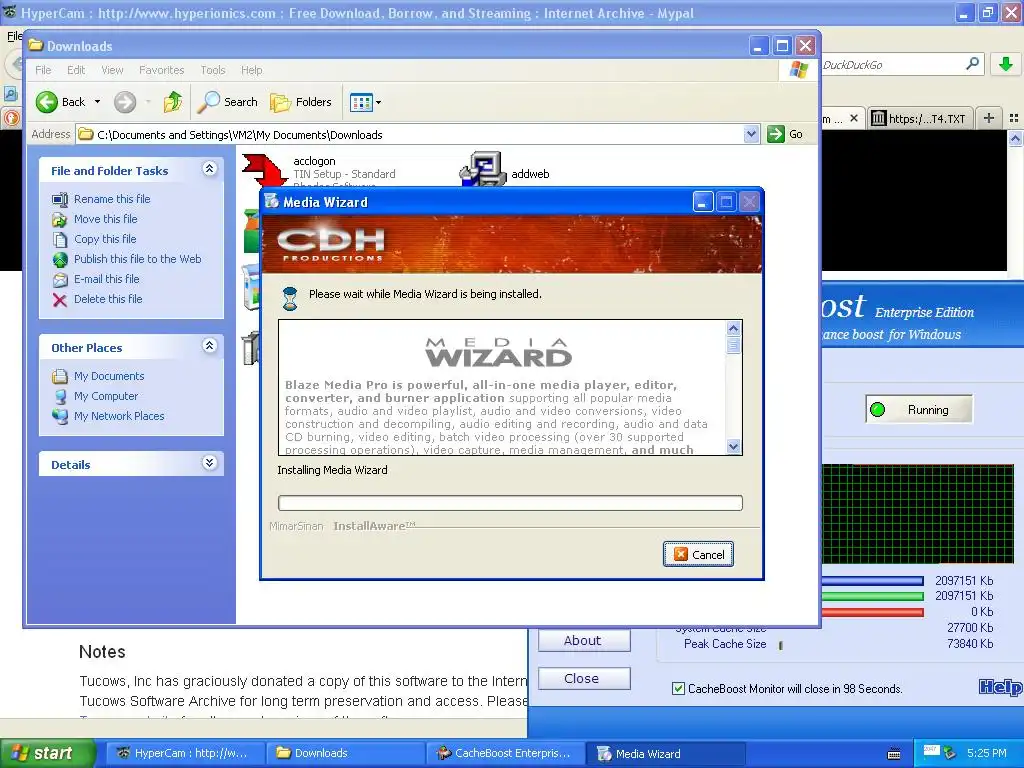1024x768 pixels.
Task: Click the hourglass icon in Media Wizard
Action: [290, 298]
